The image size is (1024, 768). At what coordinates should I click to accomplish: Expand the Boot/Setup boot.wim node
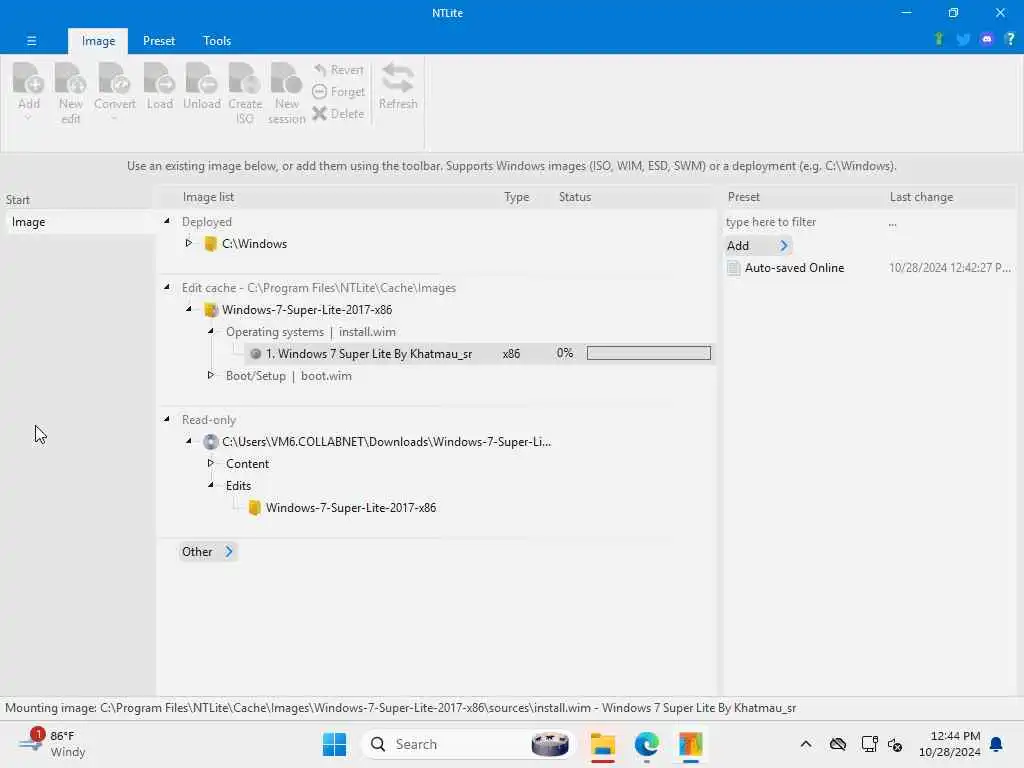(x=211, y=375)
